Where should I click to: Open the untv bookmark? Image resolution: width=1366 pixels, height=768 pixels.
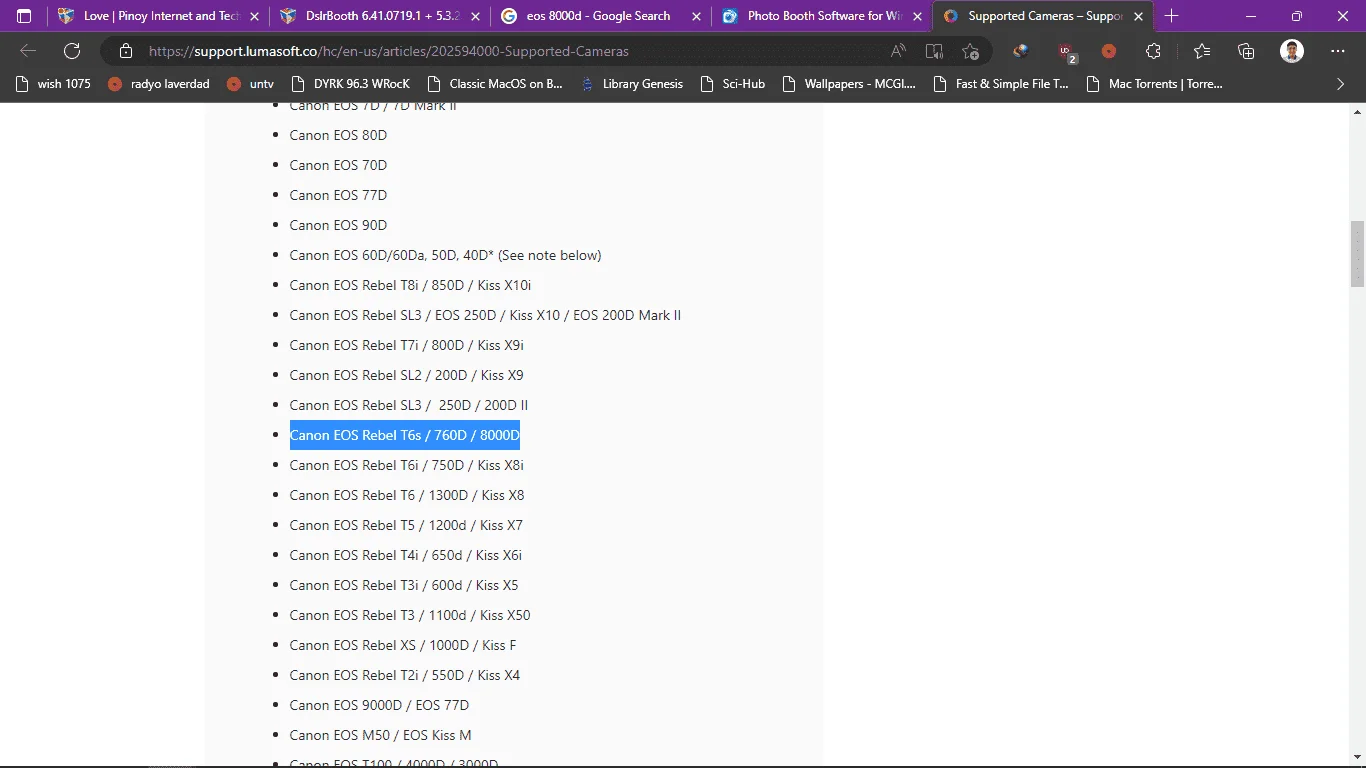250,84
